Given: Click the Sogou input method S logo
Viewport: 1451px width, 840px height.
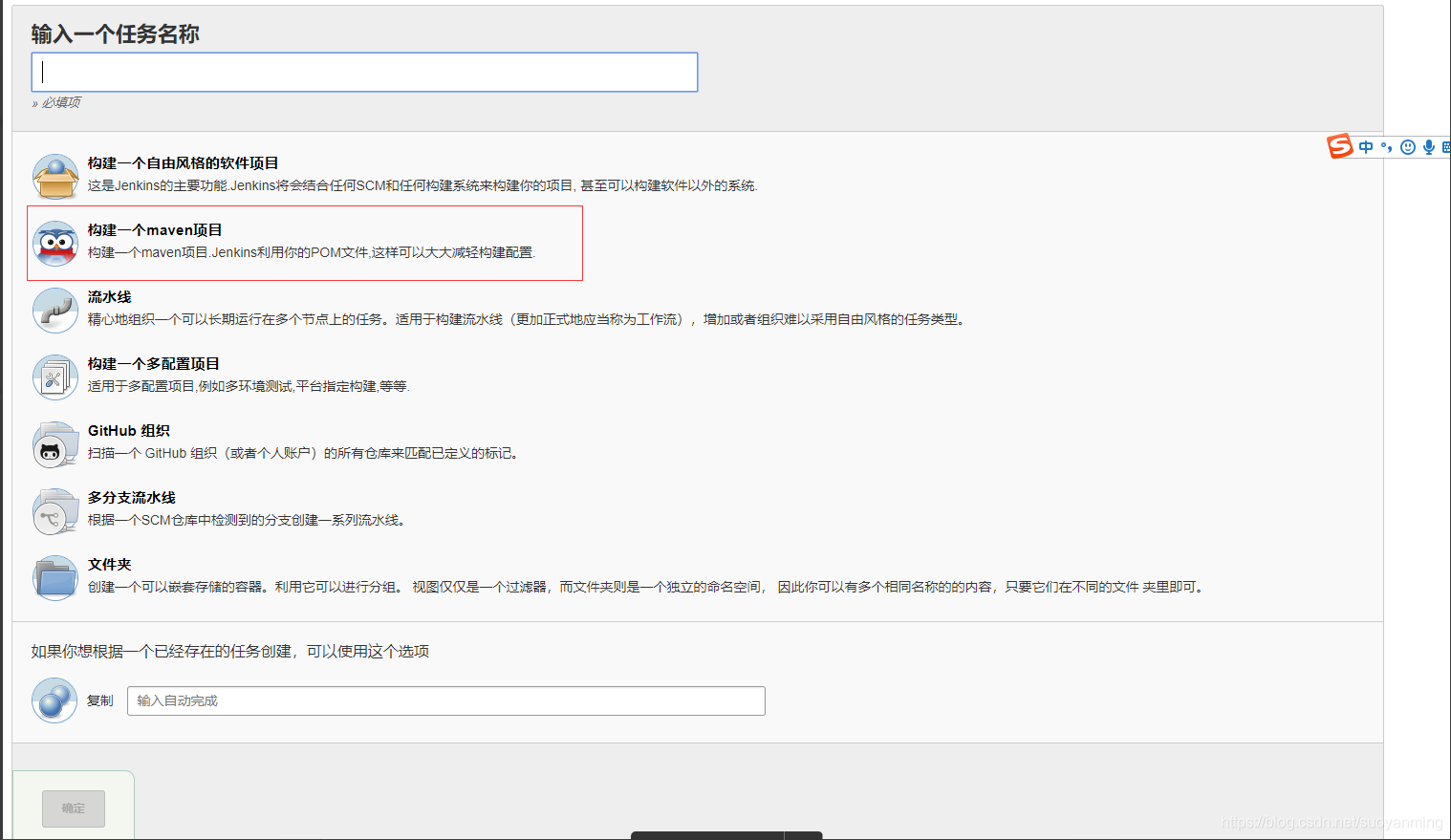Looking at the screenshot, I should 1340,146.
